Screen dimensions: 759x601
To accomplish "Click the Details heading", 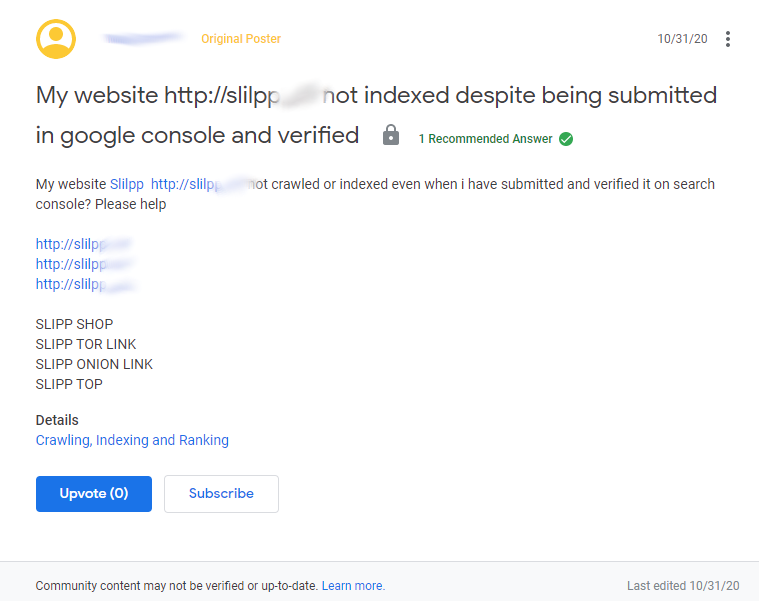I will coord(57,420).
